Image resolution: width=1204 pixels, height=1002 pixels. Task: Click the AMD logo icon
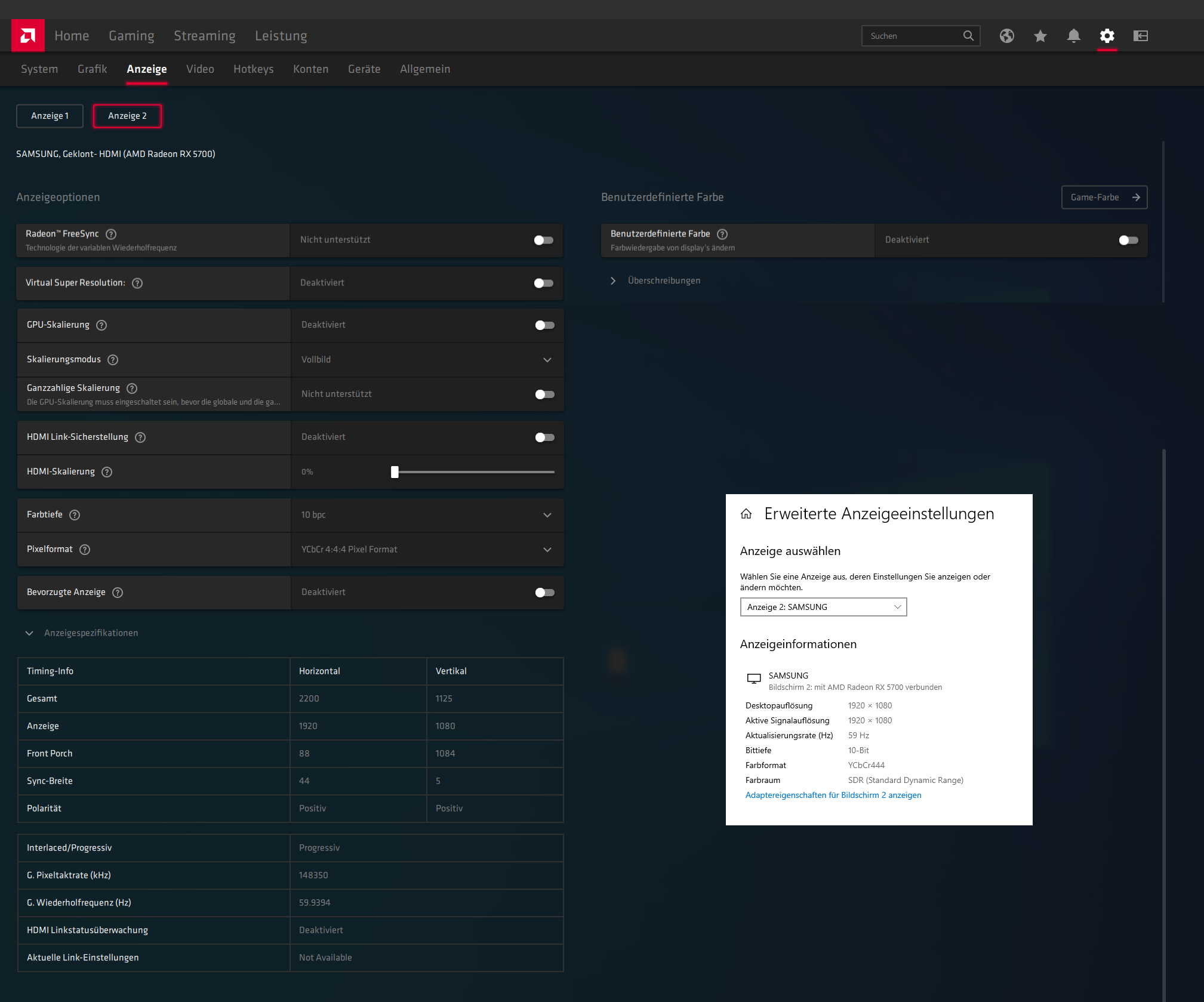[27, 36]
